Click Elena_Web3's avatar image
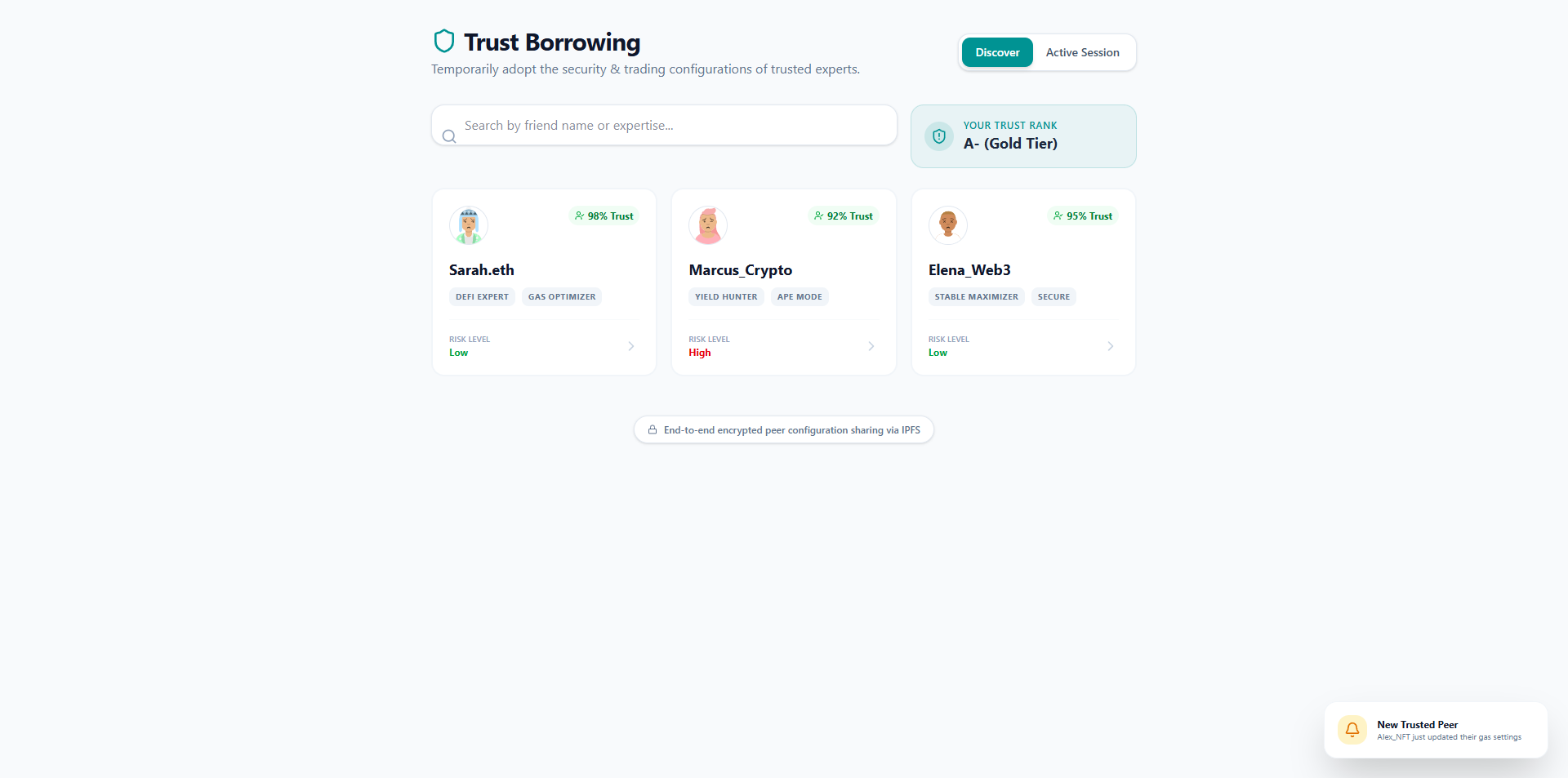Viewport: 1568px width, 778px height. pyautogui.click(x=948, y=225)
